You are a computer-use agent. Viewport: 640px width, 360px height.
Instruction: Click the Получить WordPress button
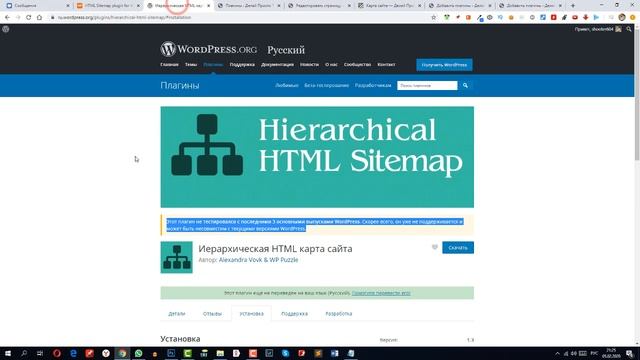point(444,65)
